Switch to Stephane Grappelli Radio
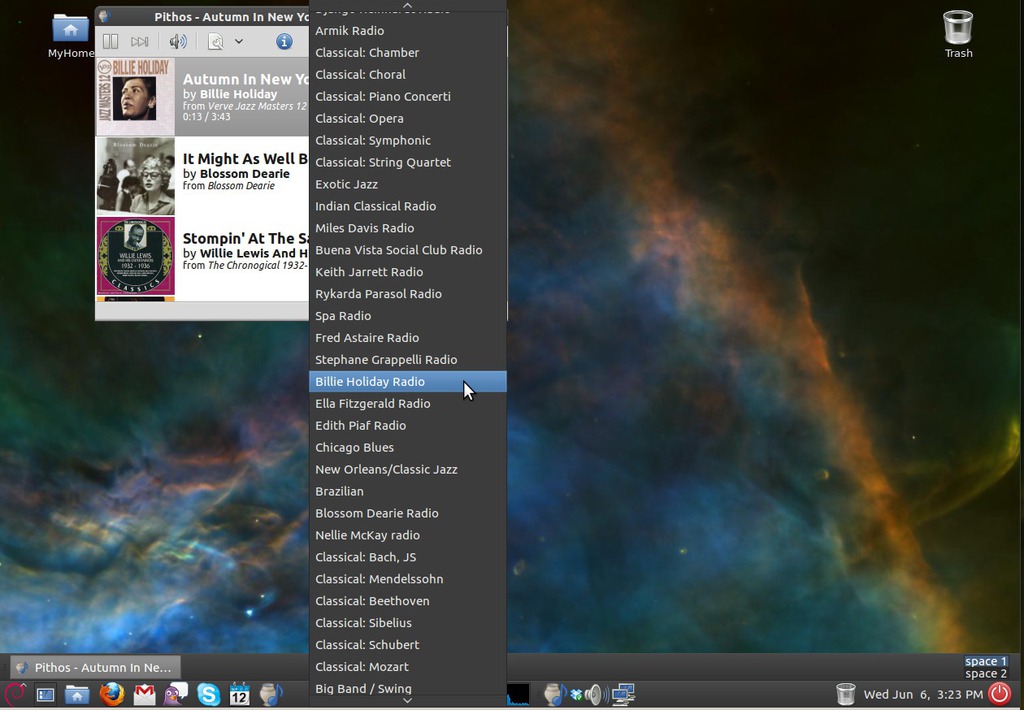The width and height of the screenshot is (1024, 710). click(x=408, y=360)
